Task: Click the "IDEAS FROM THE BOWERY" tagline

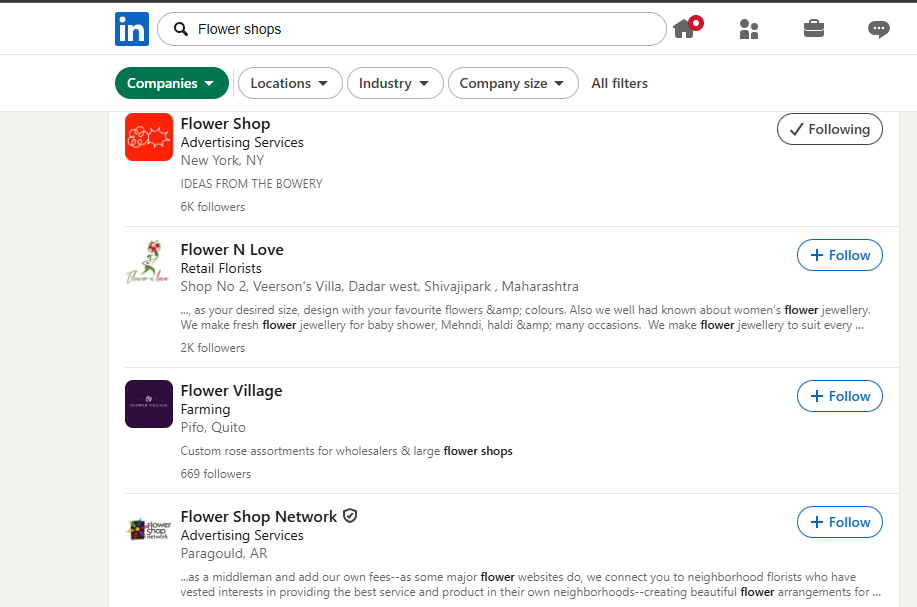Action: pyautogui.click(x=251, y=184)
